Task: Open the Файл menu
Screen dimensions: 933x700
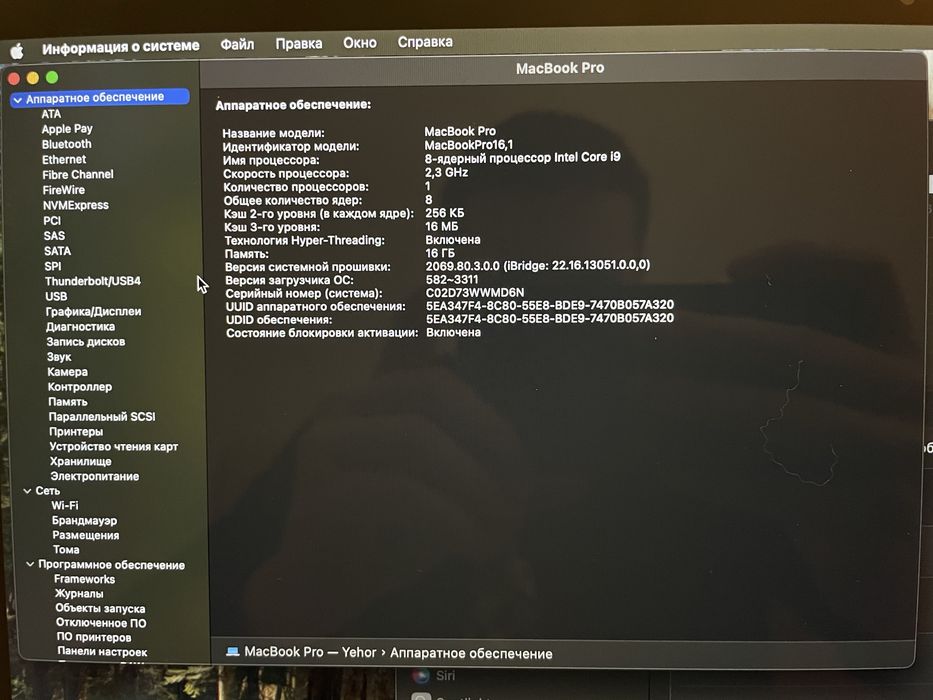Action: 237,44
